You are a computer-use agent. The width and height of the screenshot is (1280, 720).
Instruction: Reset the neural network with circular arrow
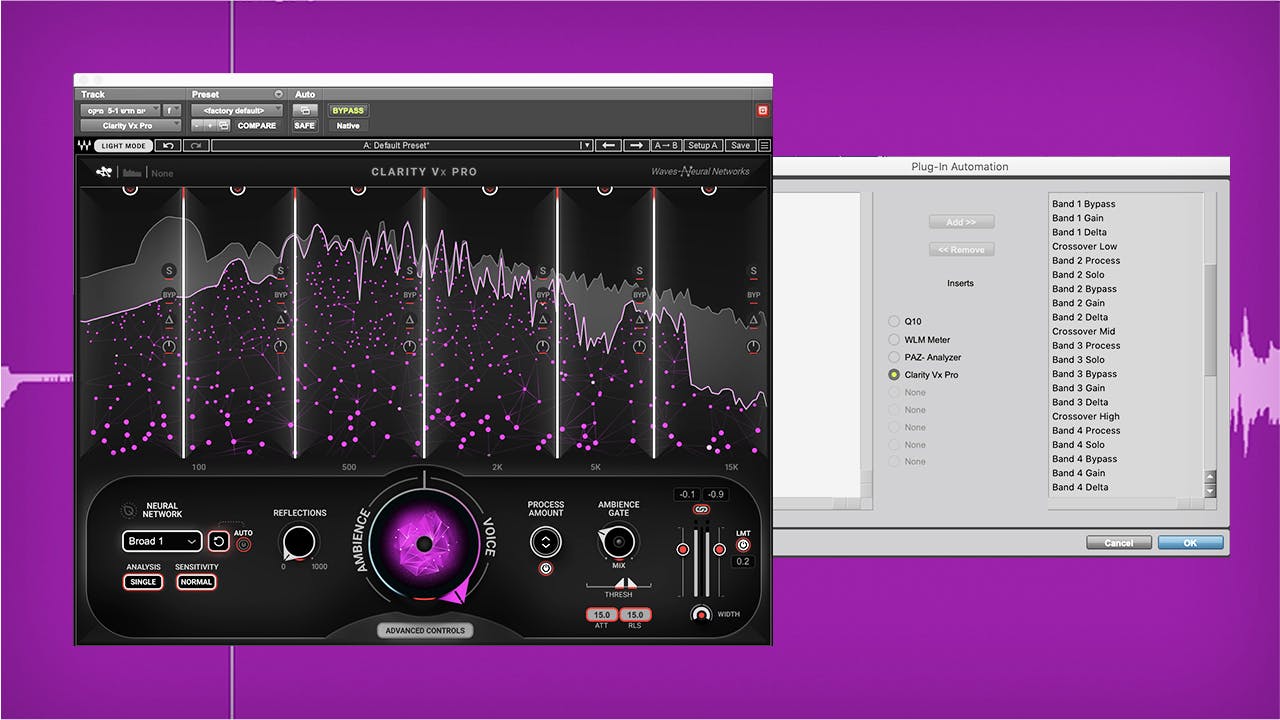219,541
